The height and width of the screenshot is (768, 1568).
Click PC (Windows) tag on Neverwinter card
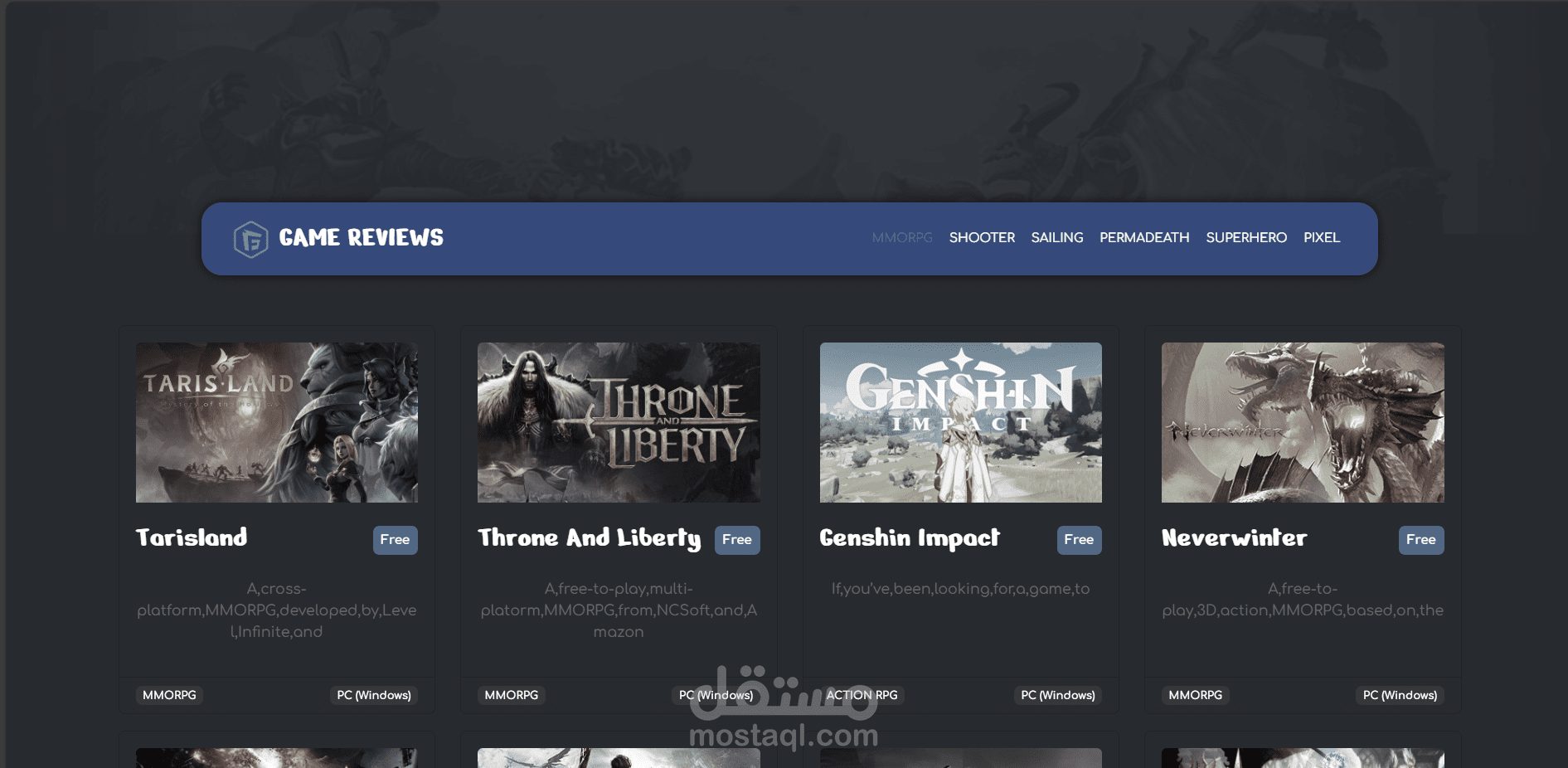1401,695
